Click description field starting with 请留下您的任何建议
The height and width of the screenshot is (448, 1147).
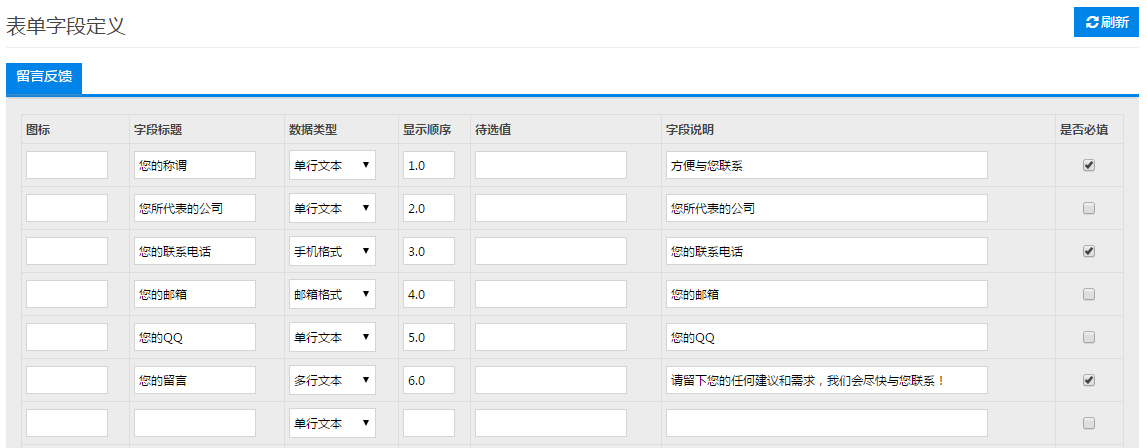pyautogui.click(x=826, y=380)
